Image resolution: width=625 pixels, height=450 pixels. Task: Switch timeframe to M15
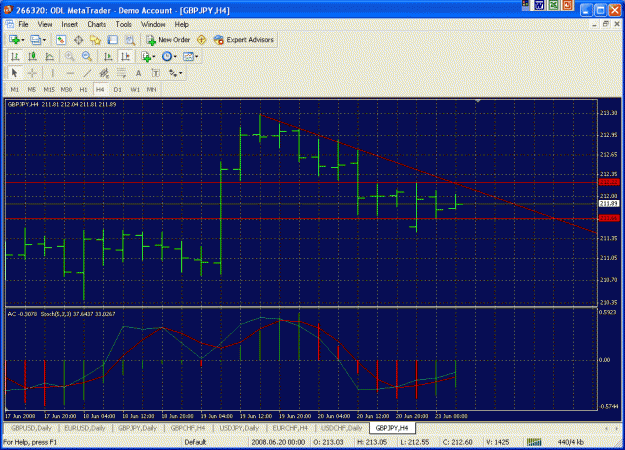click(49, 90)
